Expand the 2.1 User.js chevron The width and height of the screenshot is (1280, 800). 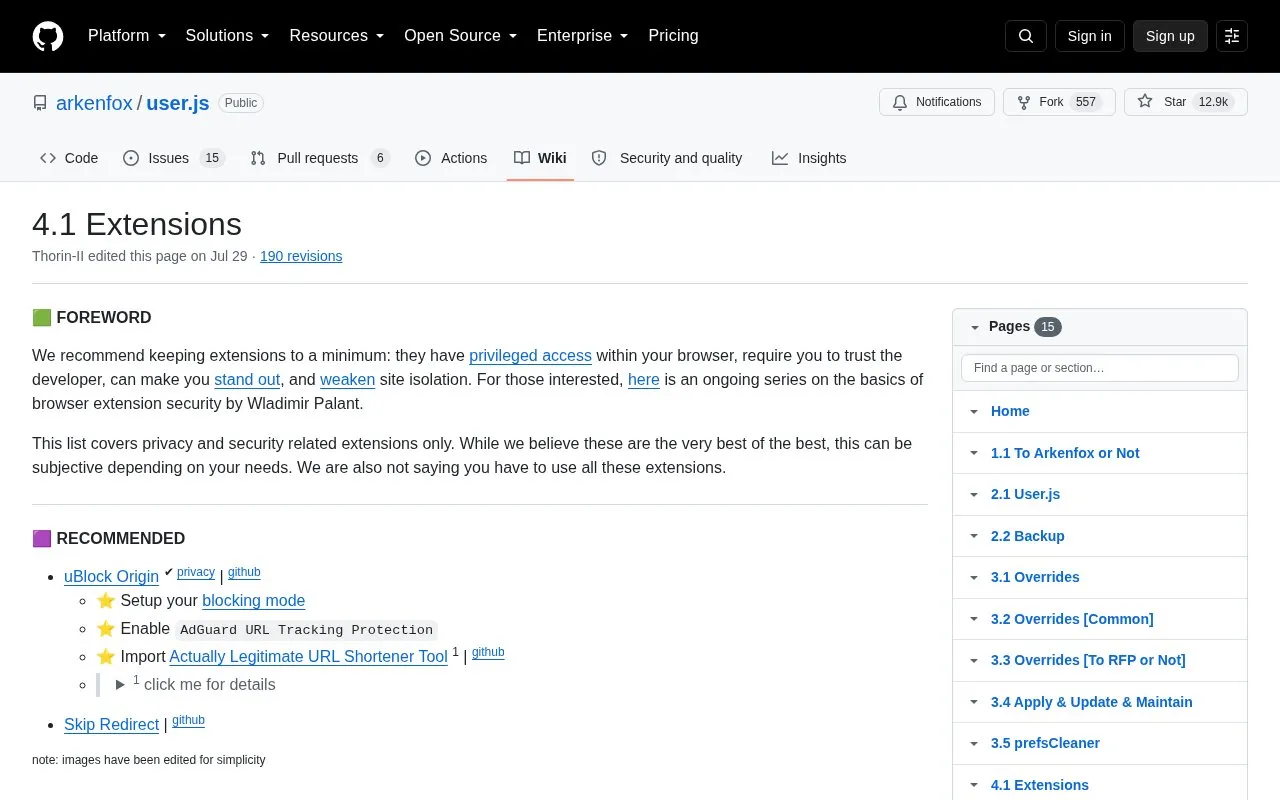(974, 494)
